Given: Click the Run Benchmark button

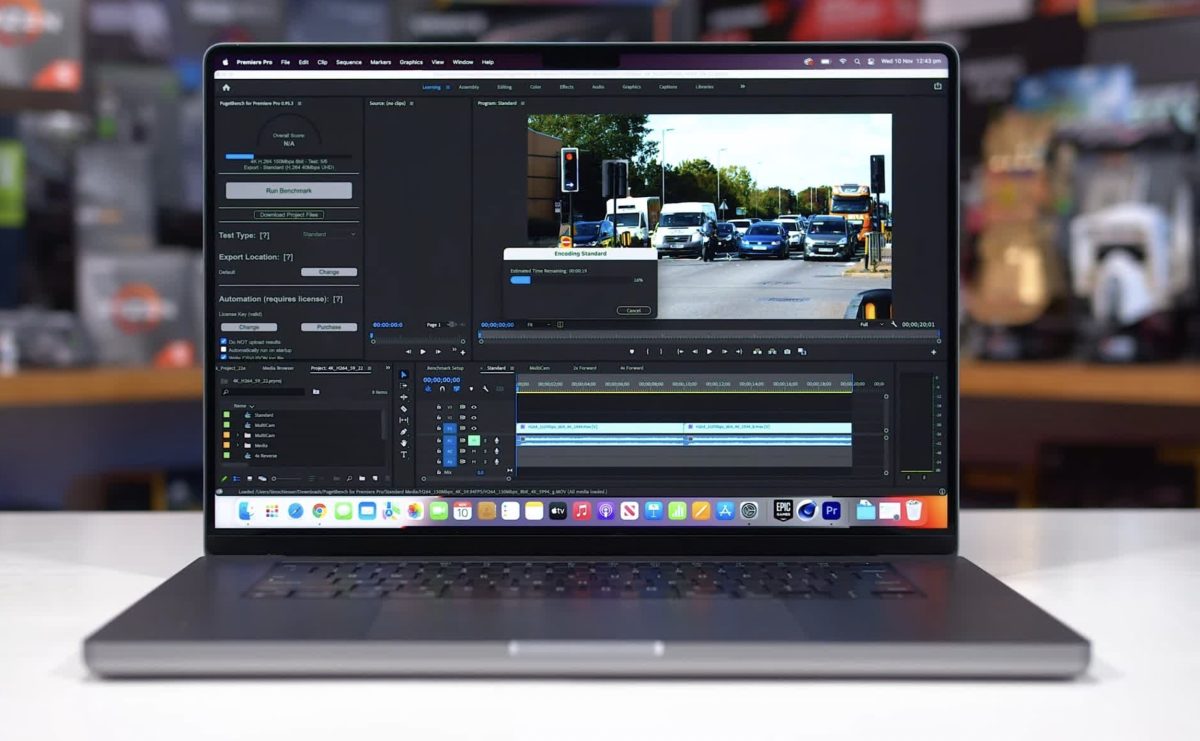Looking at the screenshot, I should coord(288,190).
